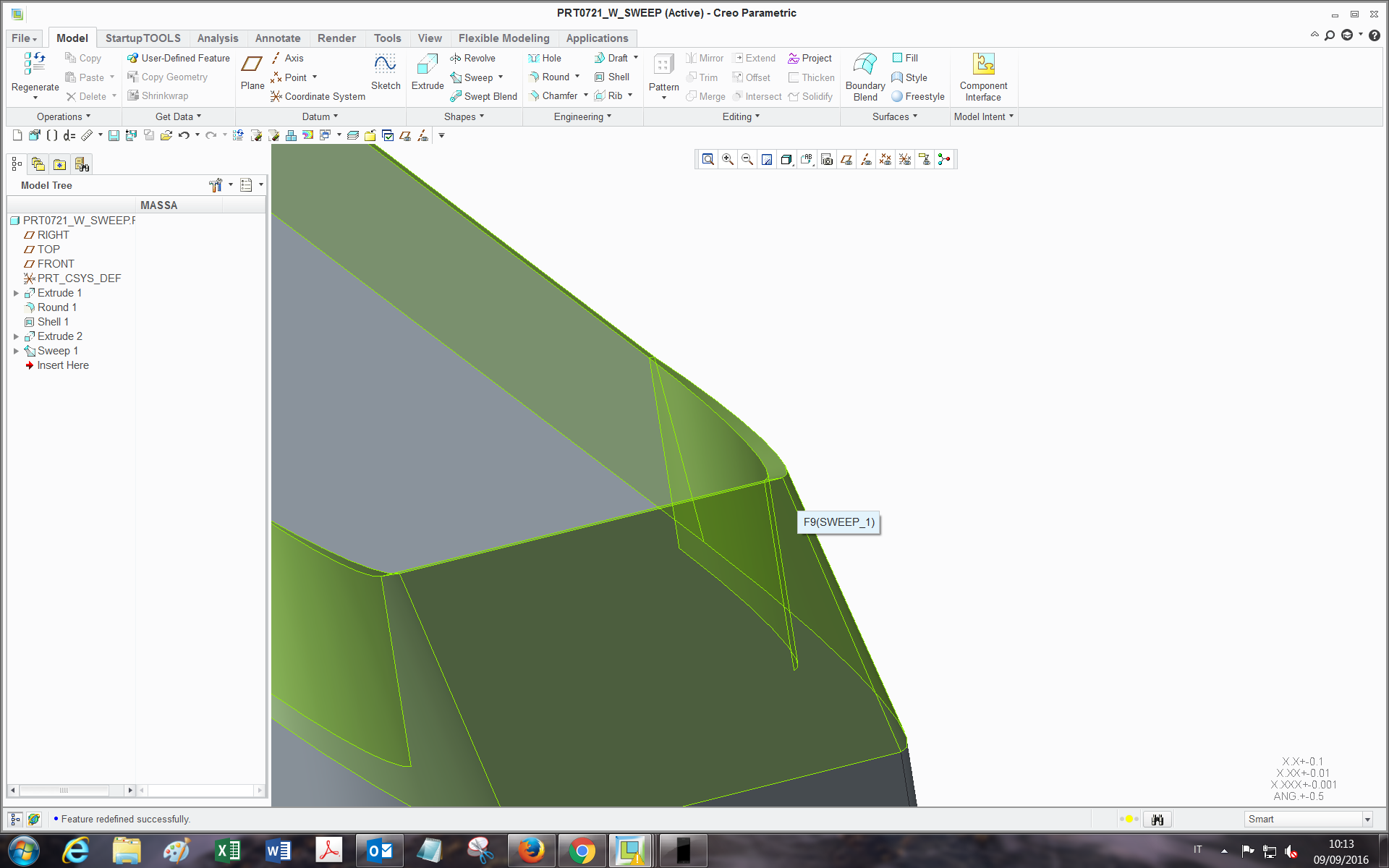Screen dimensions: 1389x868
Task: Switch to the Analysis tab
Action: pos(217,38)
